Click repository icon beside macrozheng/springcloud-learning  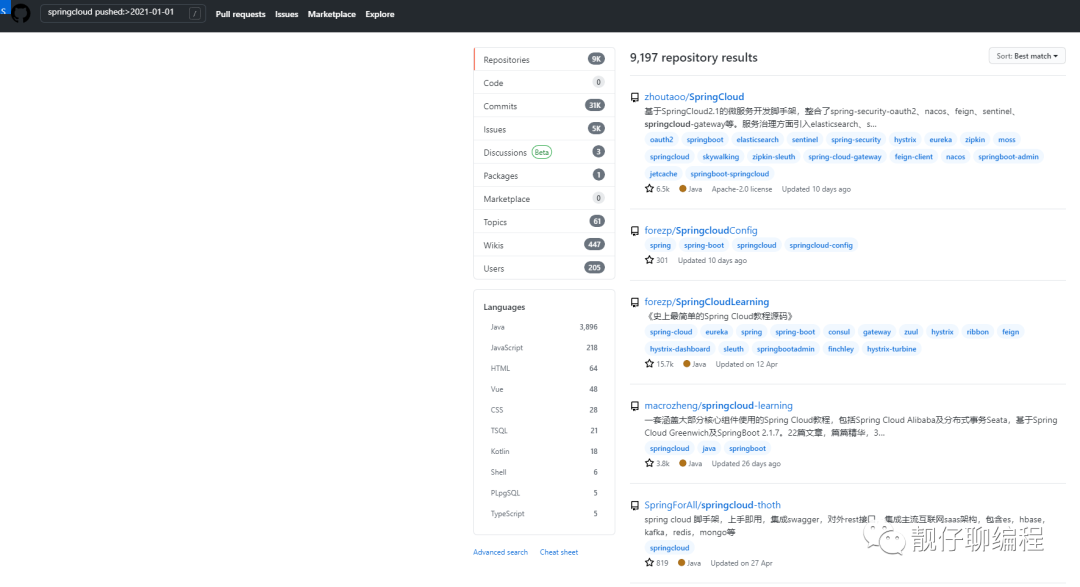635,406
